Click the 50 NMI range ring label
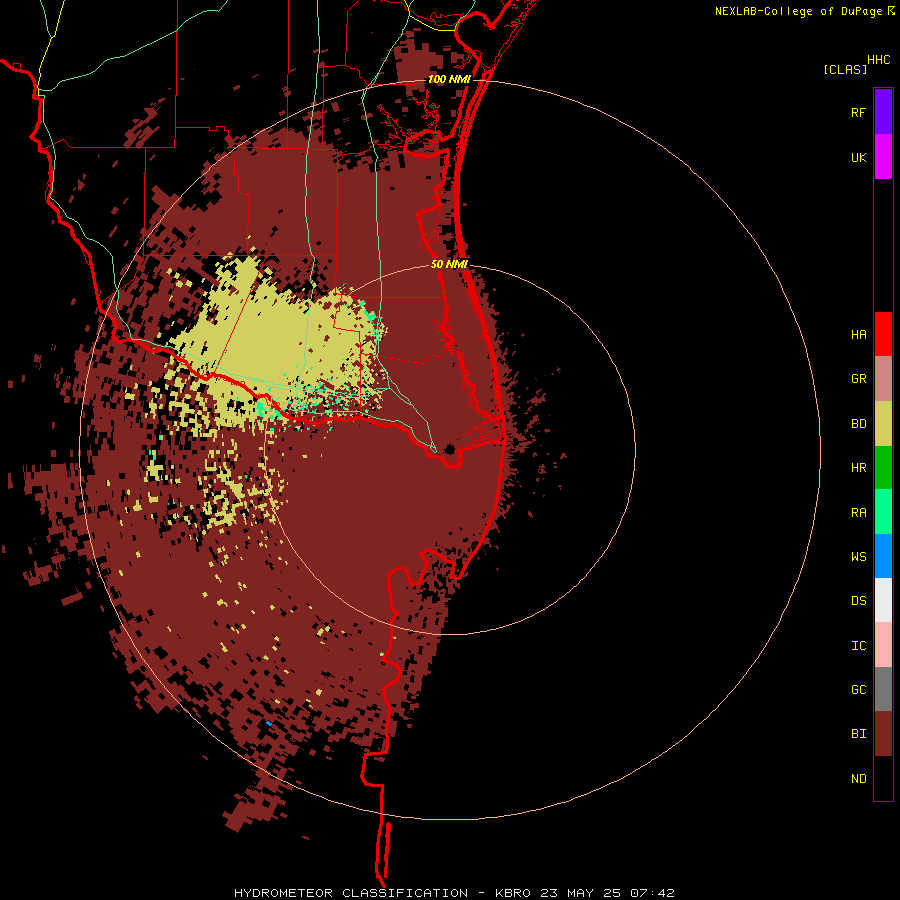 click(449, 264)
